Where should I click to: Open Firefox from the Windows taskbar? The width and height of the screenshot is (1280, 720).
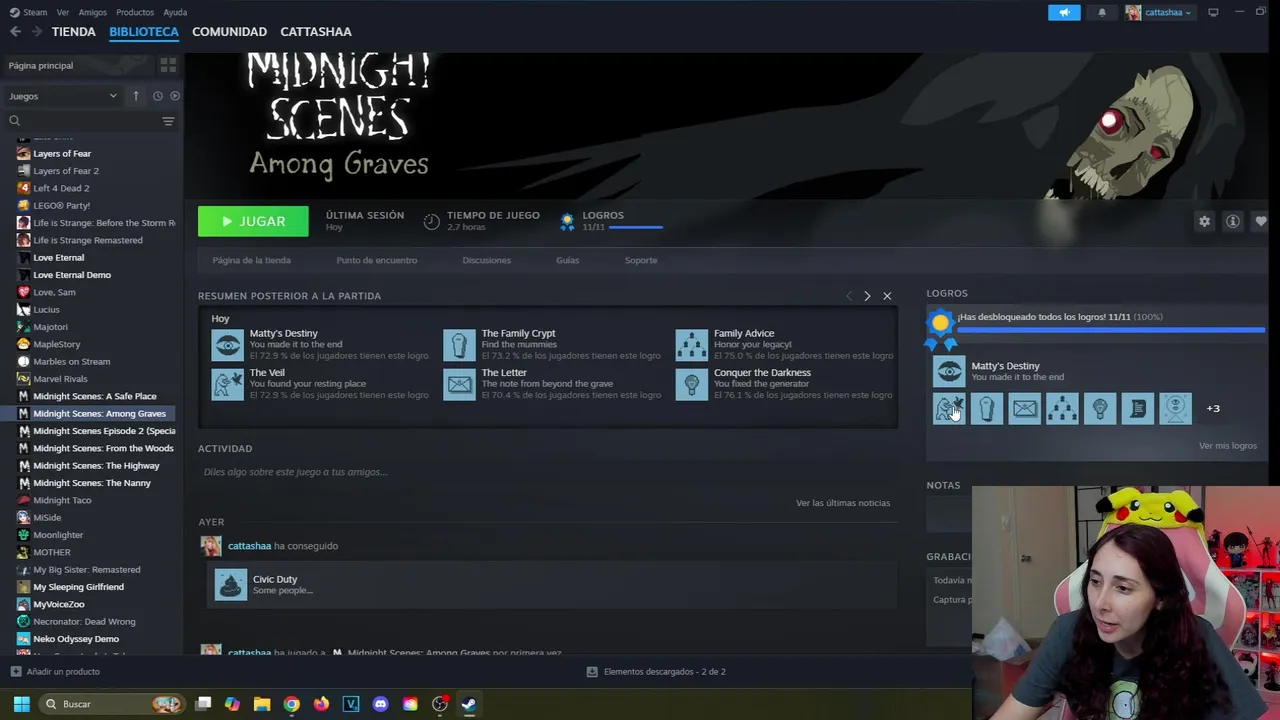point(321,704)
